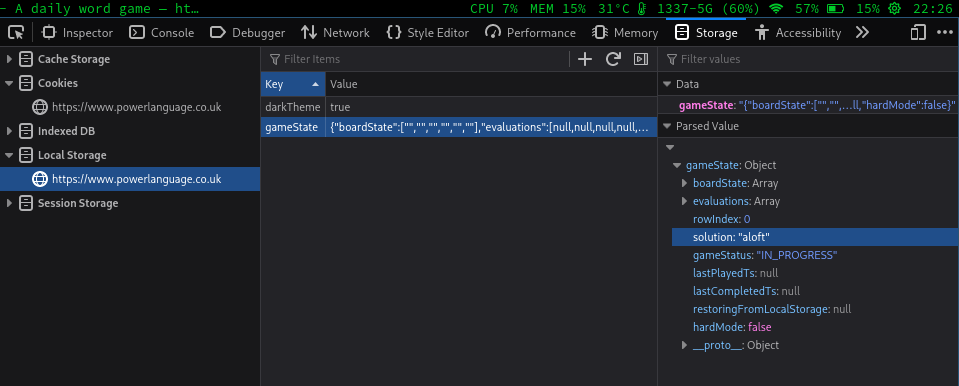The height and width of the screenshot is (386, 959).
Task: Switch to the Console tab
Action: [x=161, y=32]
